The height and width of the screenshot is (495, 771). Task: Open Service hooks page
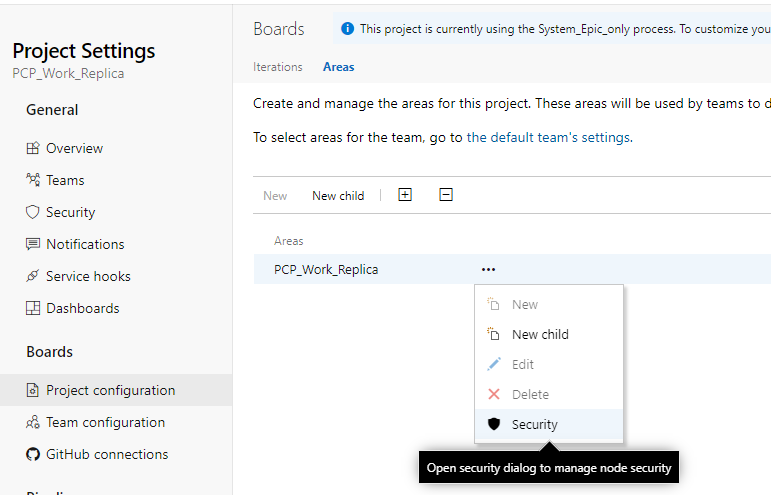88,276
